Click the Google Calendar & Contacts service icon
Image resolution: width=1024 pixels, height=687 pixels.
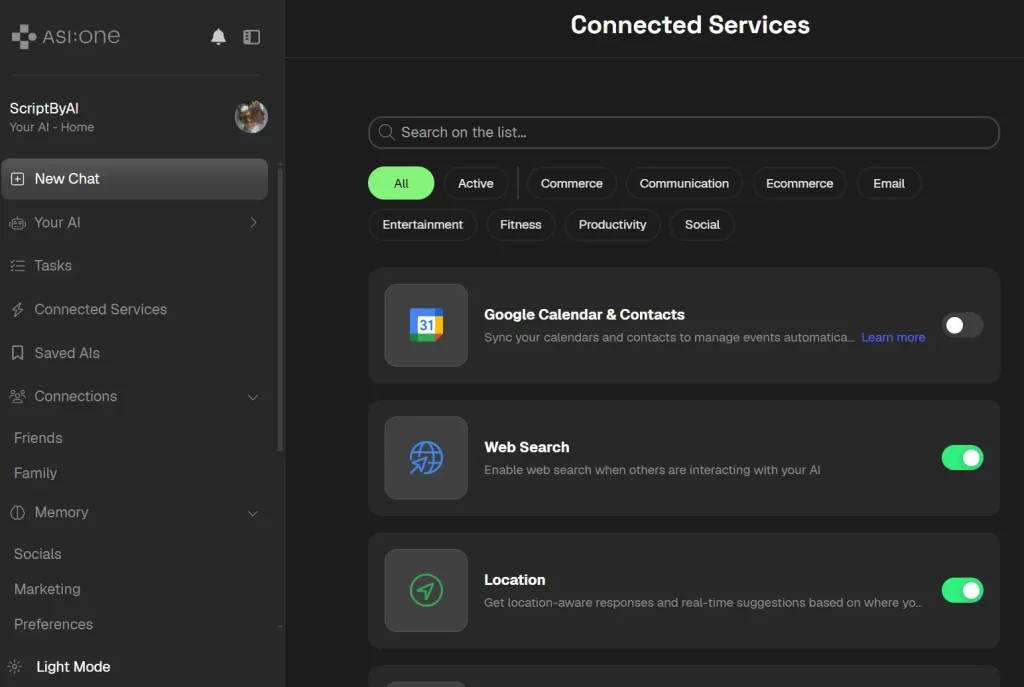(x=426, y=325)
